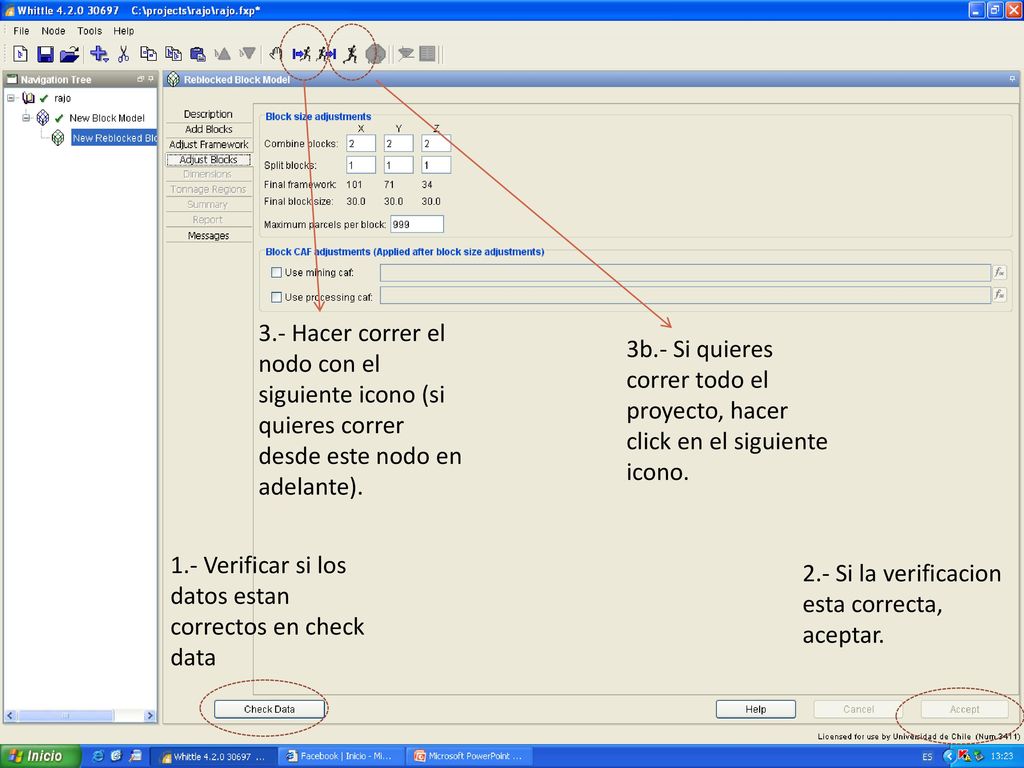Viewport: 1024px width, 768px height.
Task: Switch to the Add Blocks tab
Action: (x=208, y=129)
